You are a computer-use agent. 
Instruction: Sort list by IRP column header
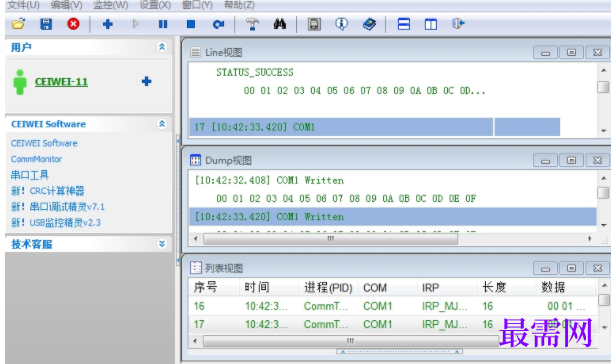(447, 287)
